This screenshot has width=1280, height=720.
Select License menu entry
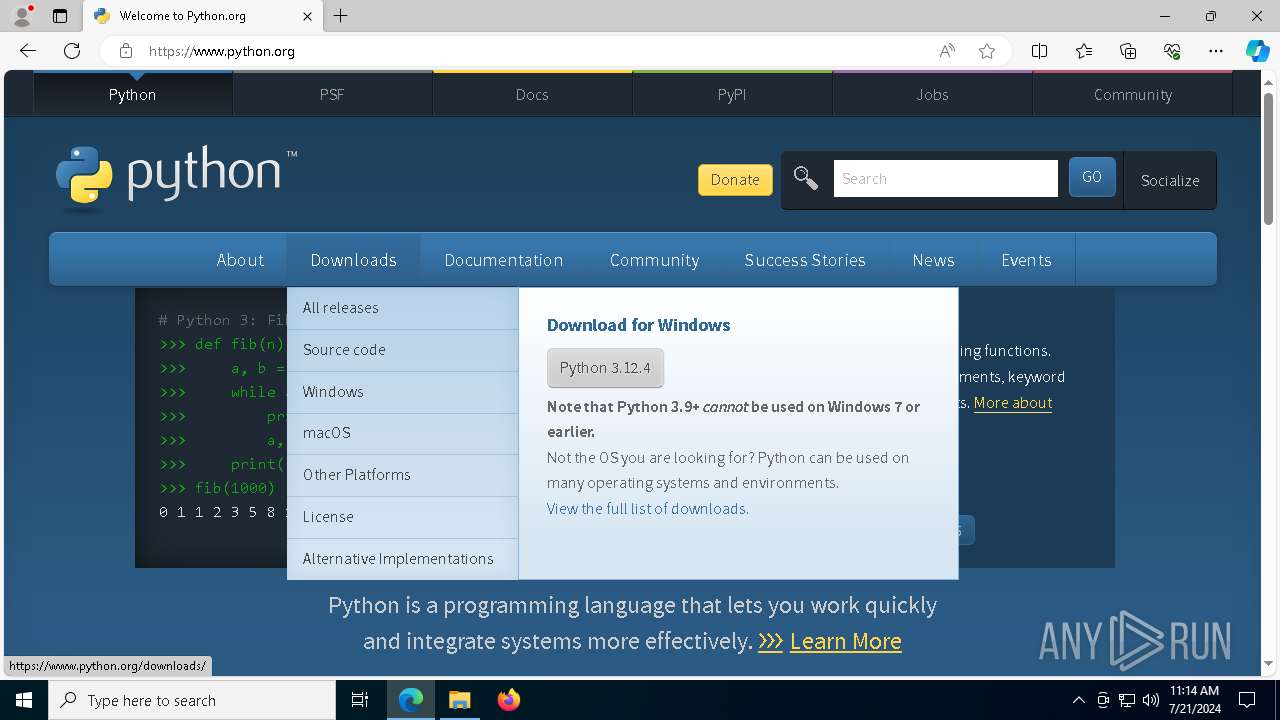click(x=402, y=517)
